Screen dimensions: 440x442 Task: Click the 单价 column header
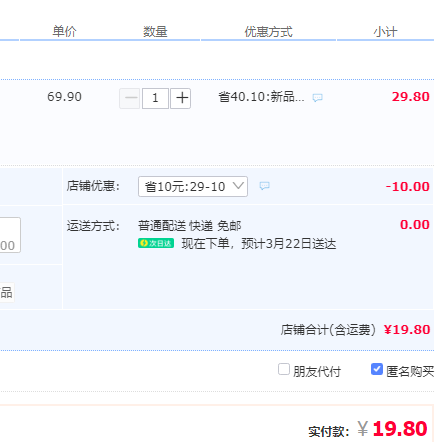pyautogui.click(x=64, y=32)
